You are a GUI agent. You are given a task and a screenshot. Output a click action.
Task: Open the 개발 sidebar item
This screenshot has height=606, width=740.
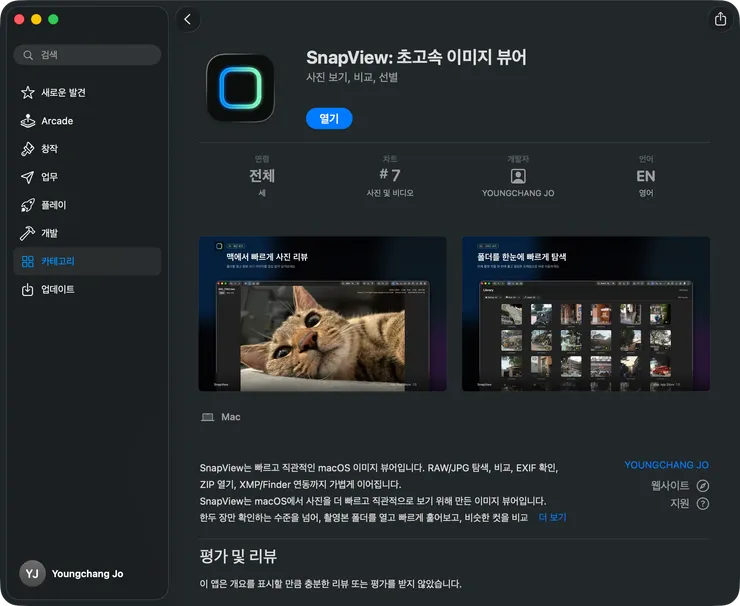(49, 233)
